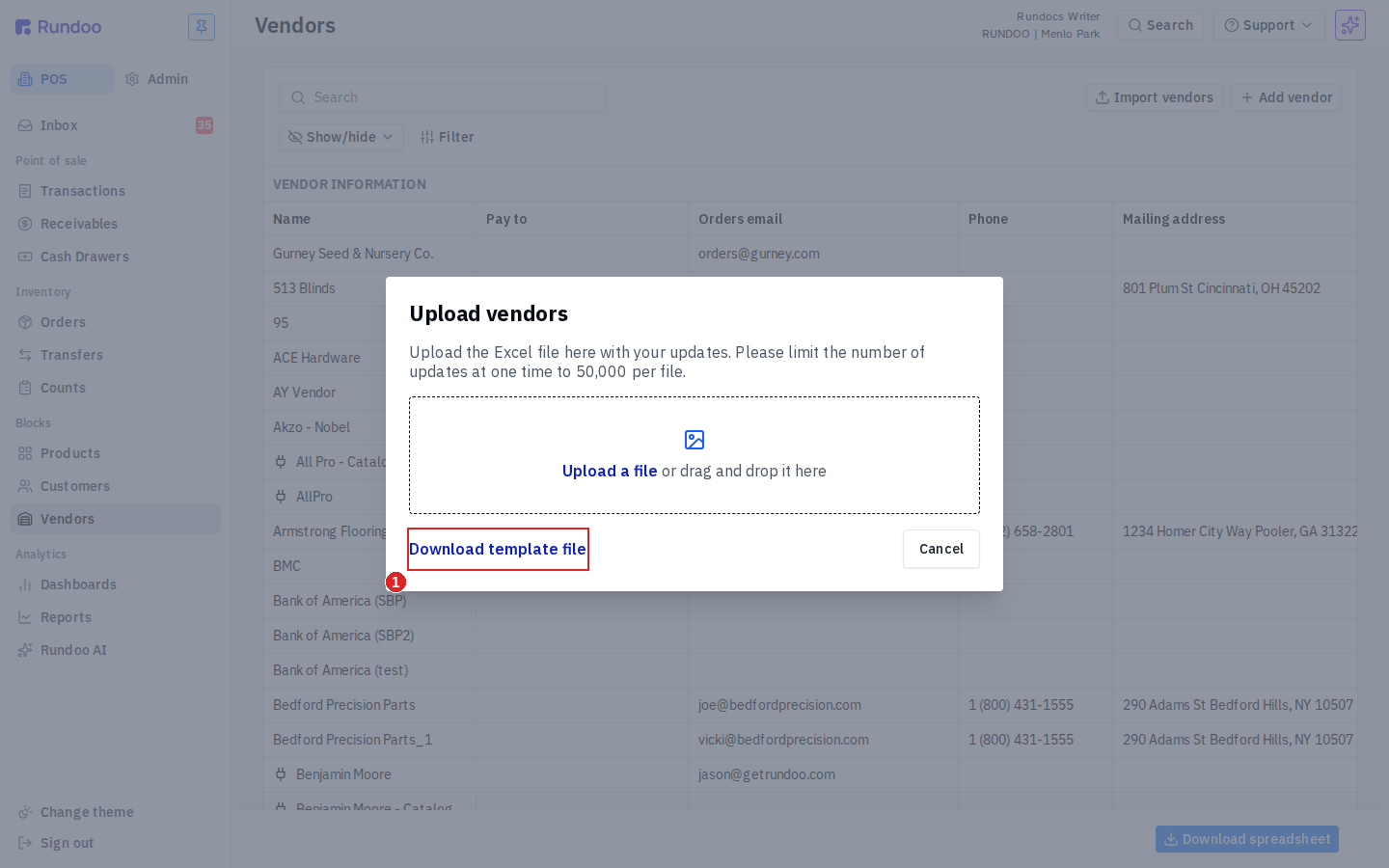Open Cash Drawers in the sidebar
This screenshot has width=1389, height=868.
pyautogui.click(x=115, y=257)
